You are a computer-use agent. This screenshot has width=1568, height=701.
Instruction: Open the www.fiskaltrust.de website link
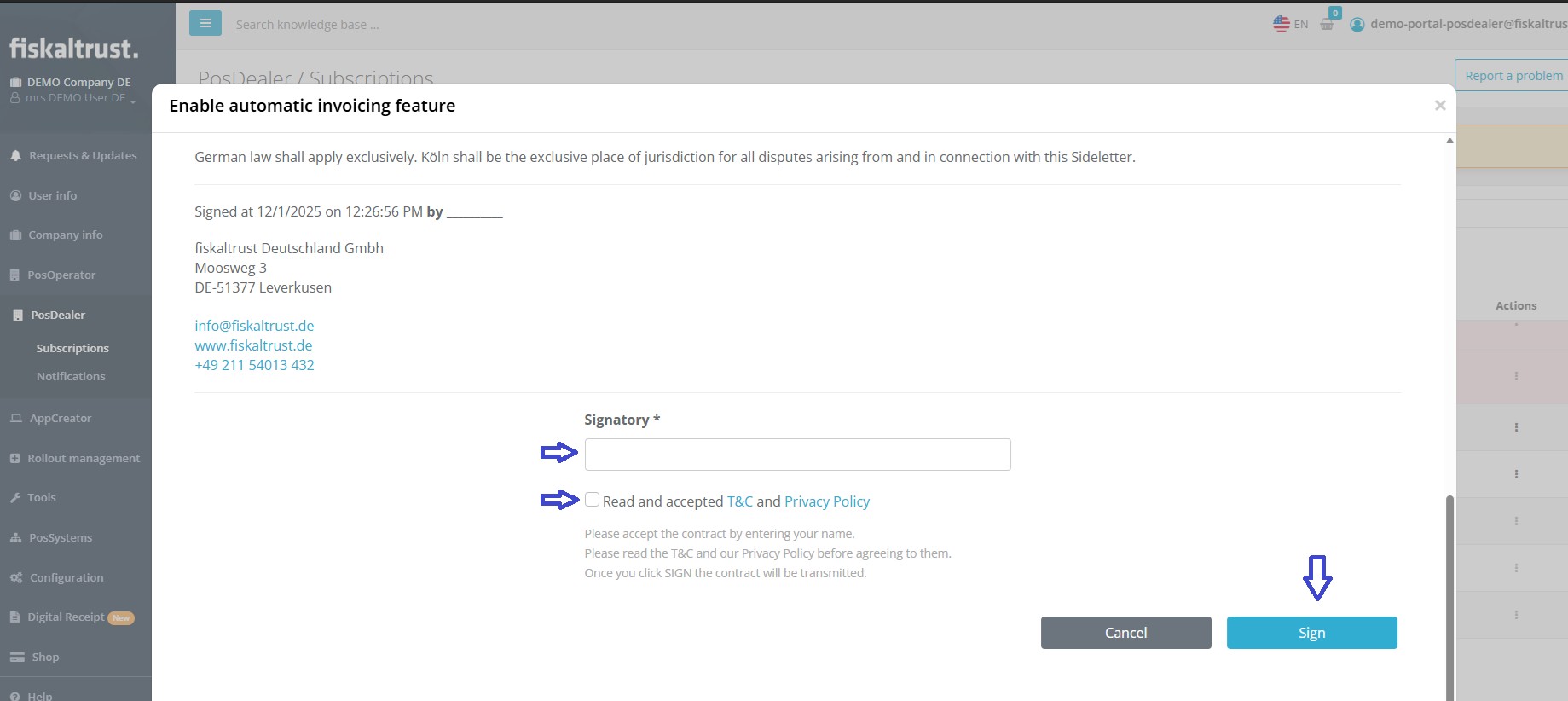pyautogui.click(x=253, y=345)
